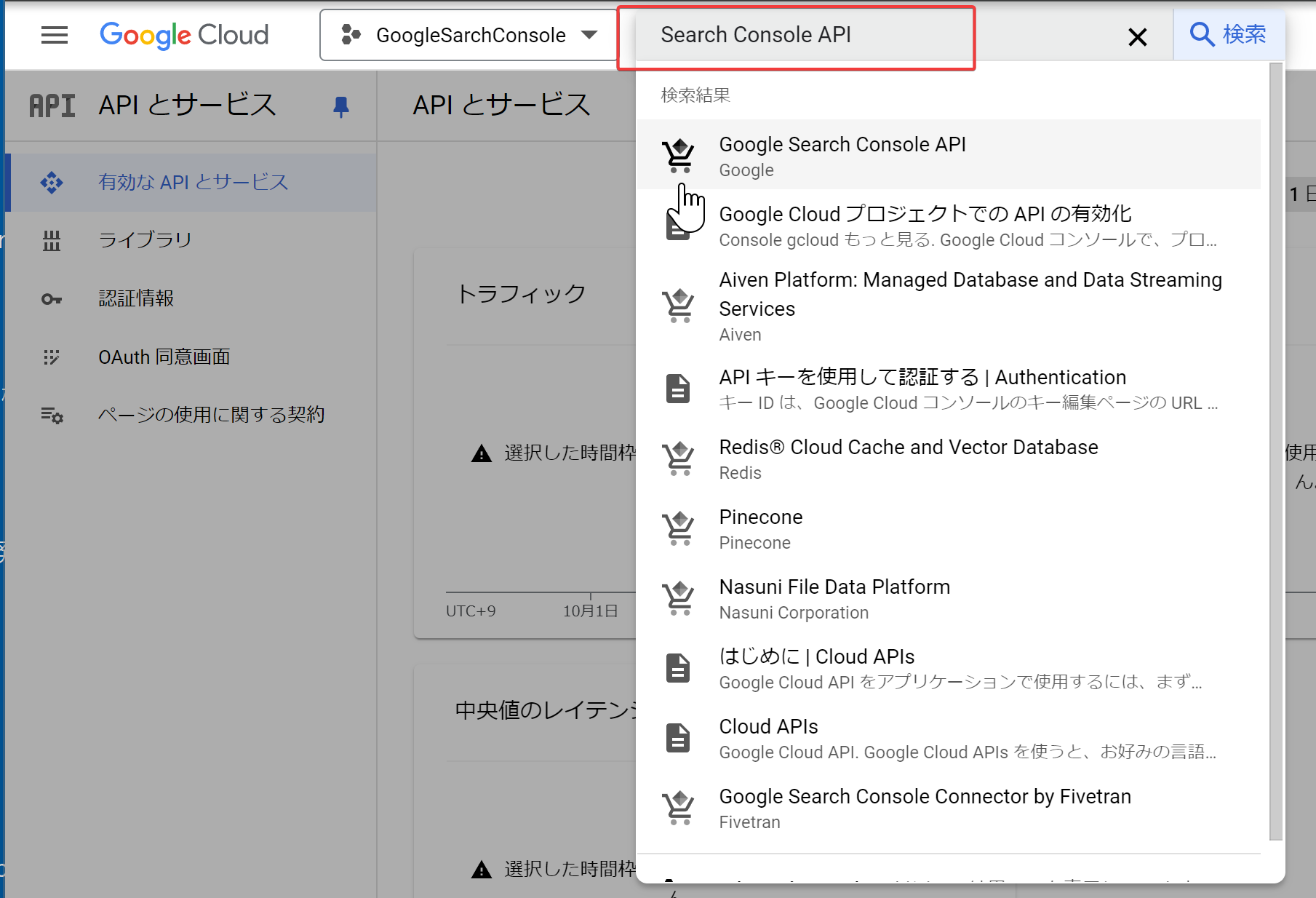Viewport: 1316px width, 898px height.
Task: Click cart icon beside Nasuni result
Action: click(x=679, y=598)
